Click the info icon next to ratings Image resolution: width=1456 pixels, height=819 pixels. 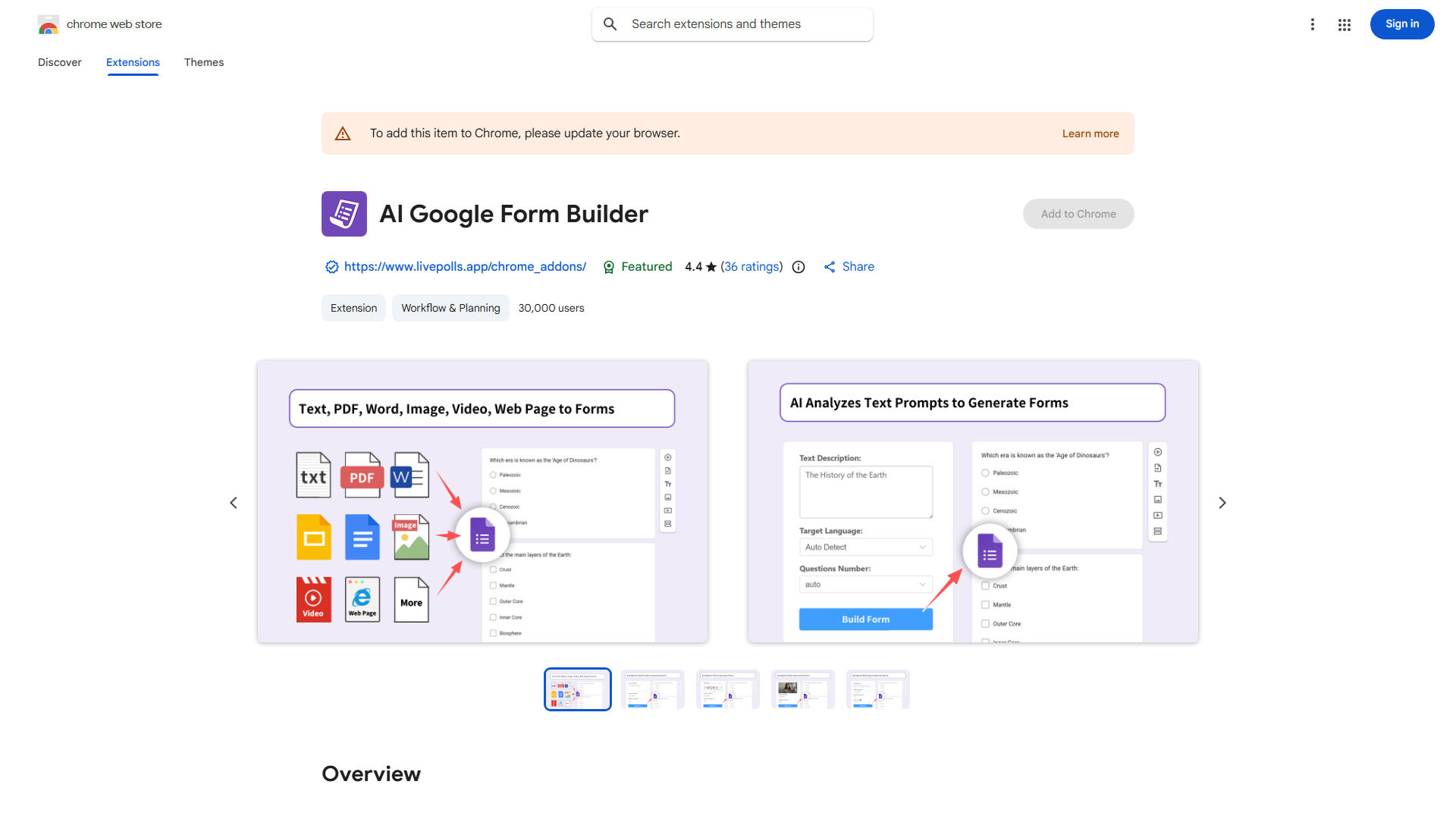(x=799, y=267)
